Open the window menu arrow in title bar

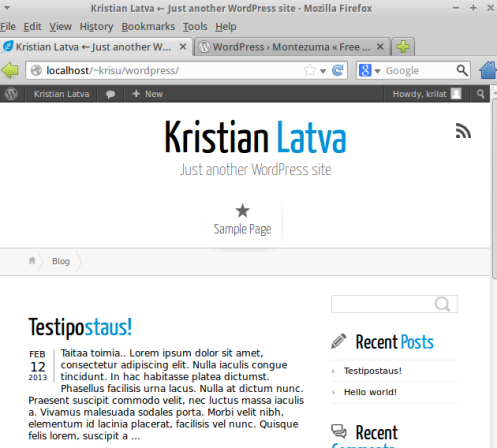tap(7, 8)
